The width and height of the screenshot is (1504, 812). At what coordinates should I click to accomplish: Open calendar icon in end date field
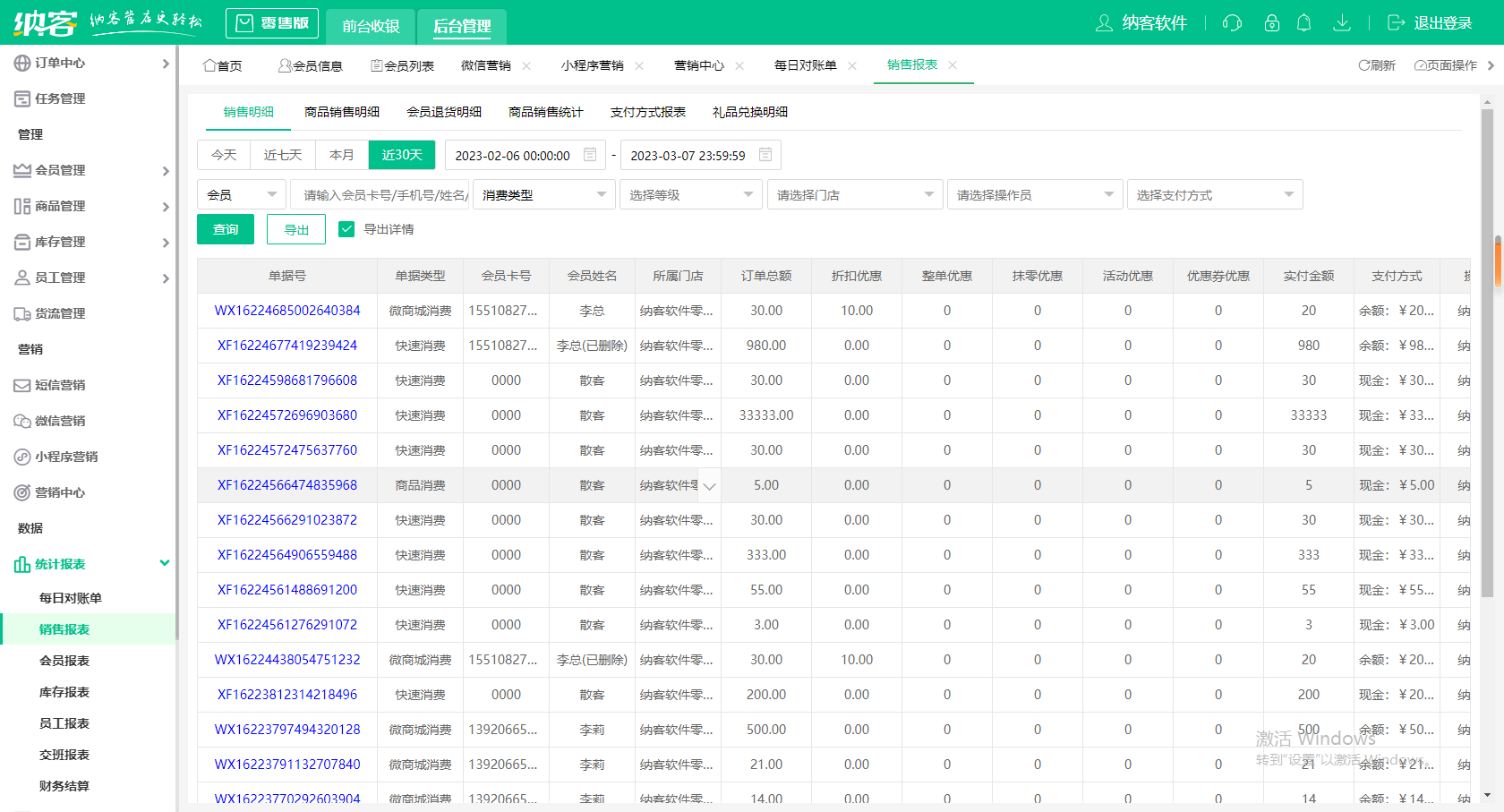[x=765, y=155]
